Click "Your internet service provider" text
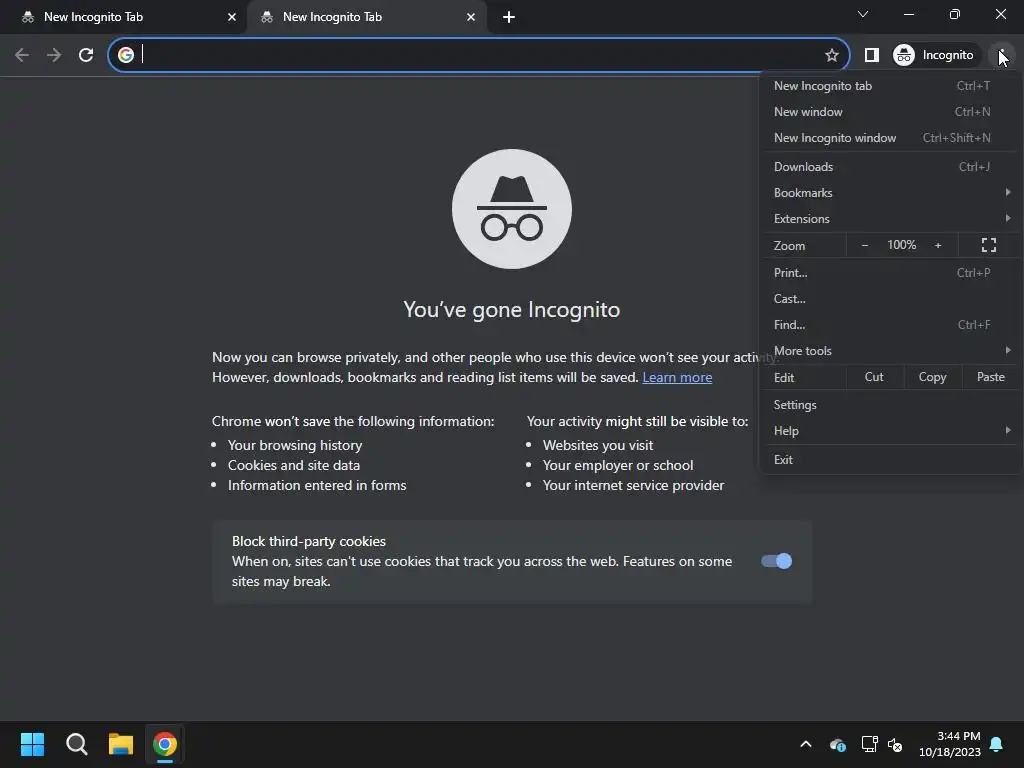 pos(633,485)
